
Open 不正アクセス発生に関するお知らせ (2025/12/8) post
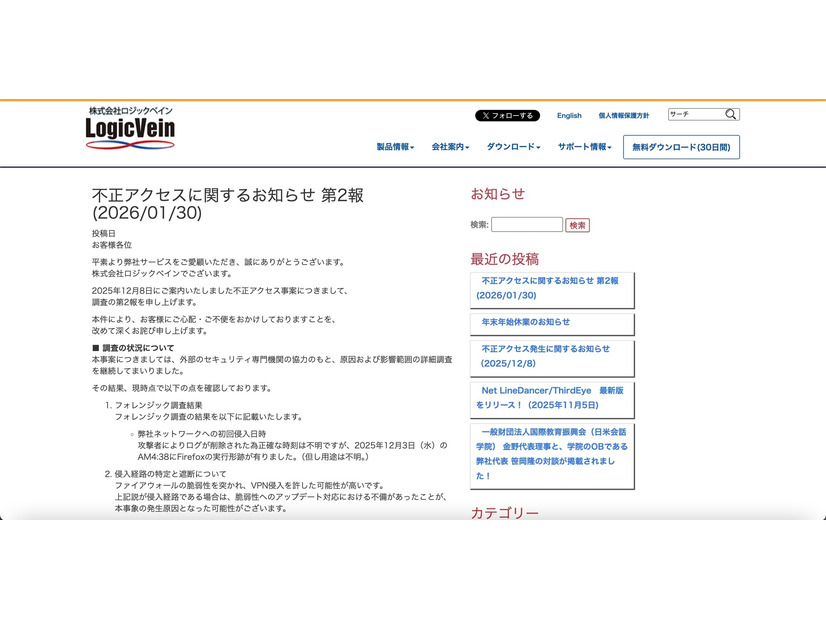[545, 356]
